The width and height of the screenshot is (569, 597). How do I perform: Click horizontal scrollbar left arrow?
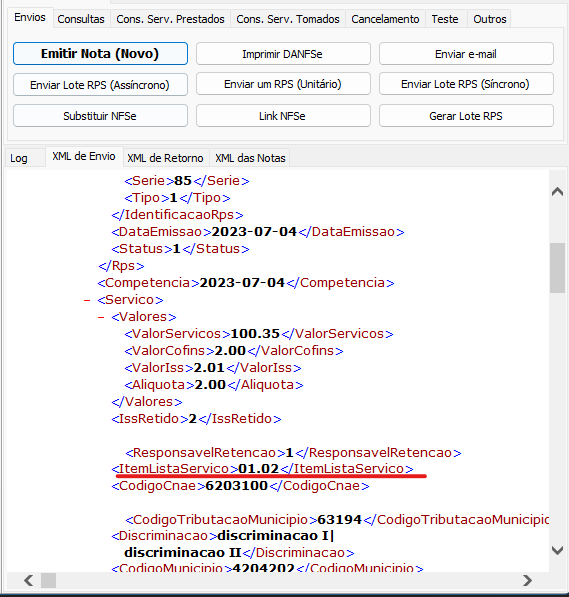29,580
